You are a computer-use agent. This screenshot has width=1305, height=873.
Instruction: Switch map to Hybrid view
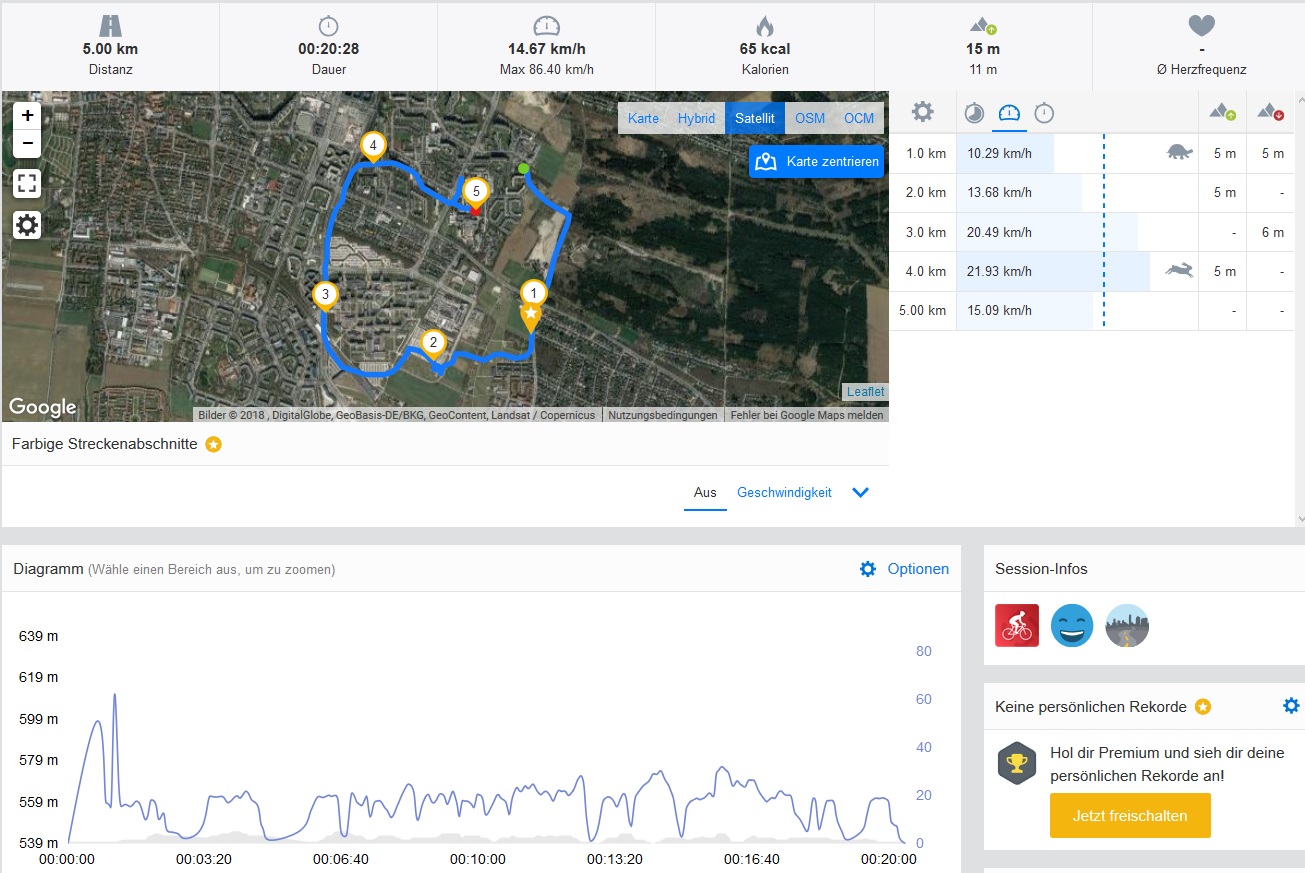click(x=696, y=118)
